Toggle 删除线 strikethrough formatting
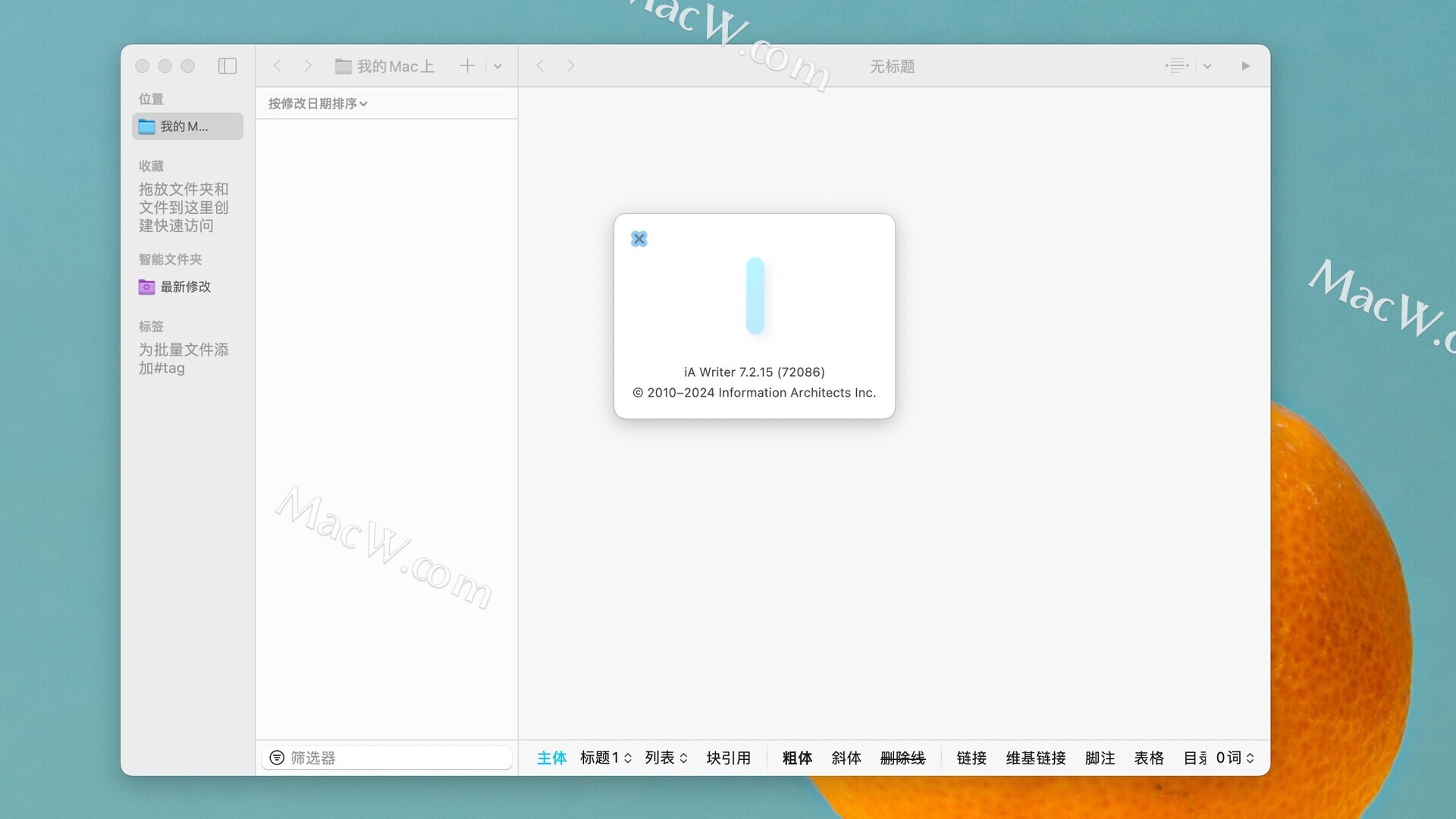The width and height of the screenshot is (1456, 819). [x=903, y=758]
